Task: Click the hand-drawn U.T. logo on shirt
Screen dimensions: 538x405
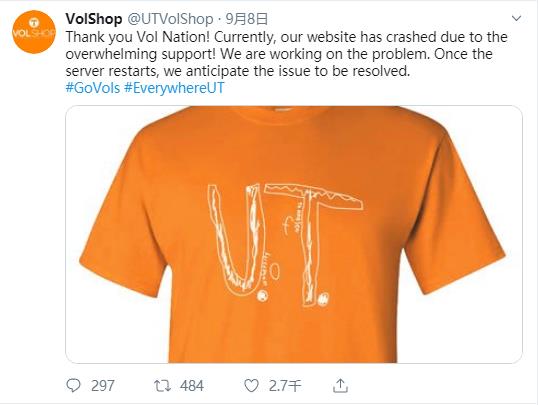Action: coord(285,244)
